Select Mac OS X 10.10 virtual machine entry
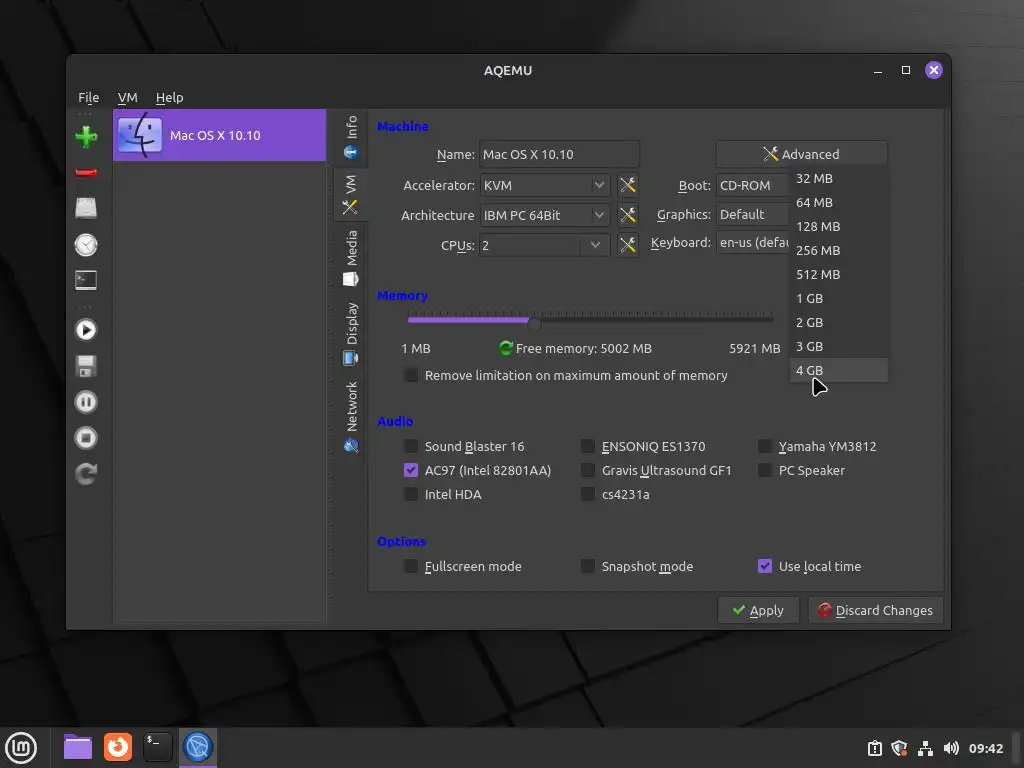The image size is (1024, 768). pos(219,135)
